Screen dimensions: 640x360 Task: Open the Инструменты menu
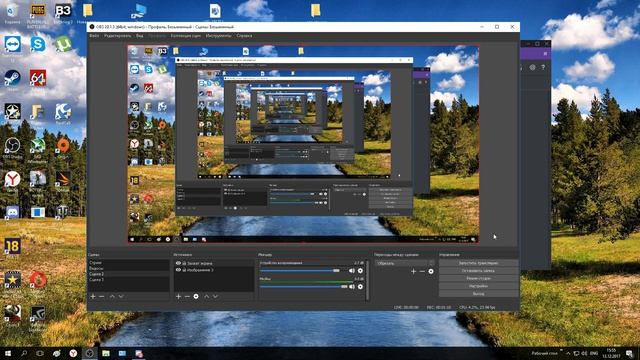(218, 36)
